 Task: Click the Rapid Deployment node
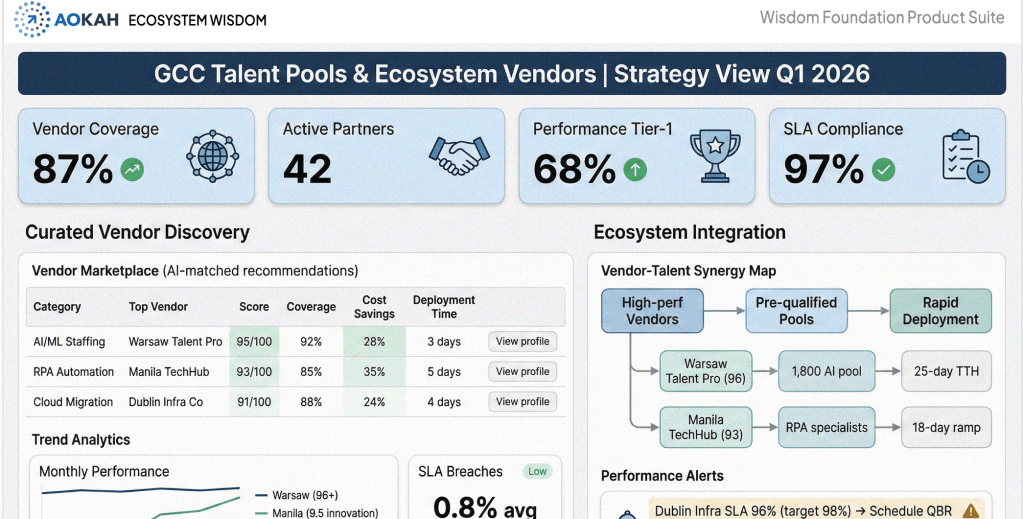tap(940, 311)
